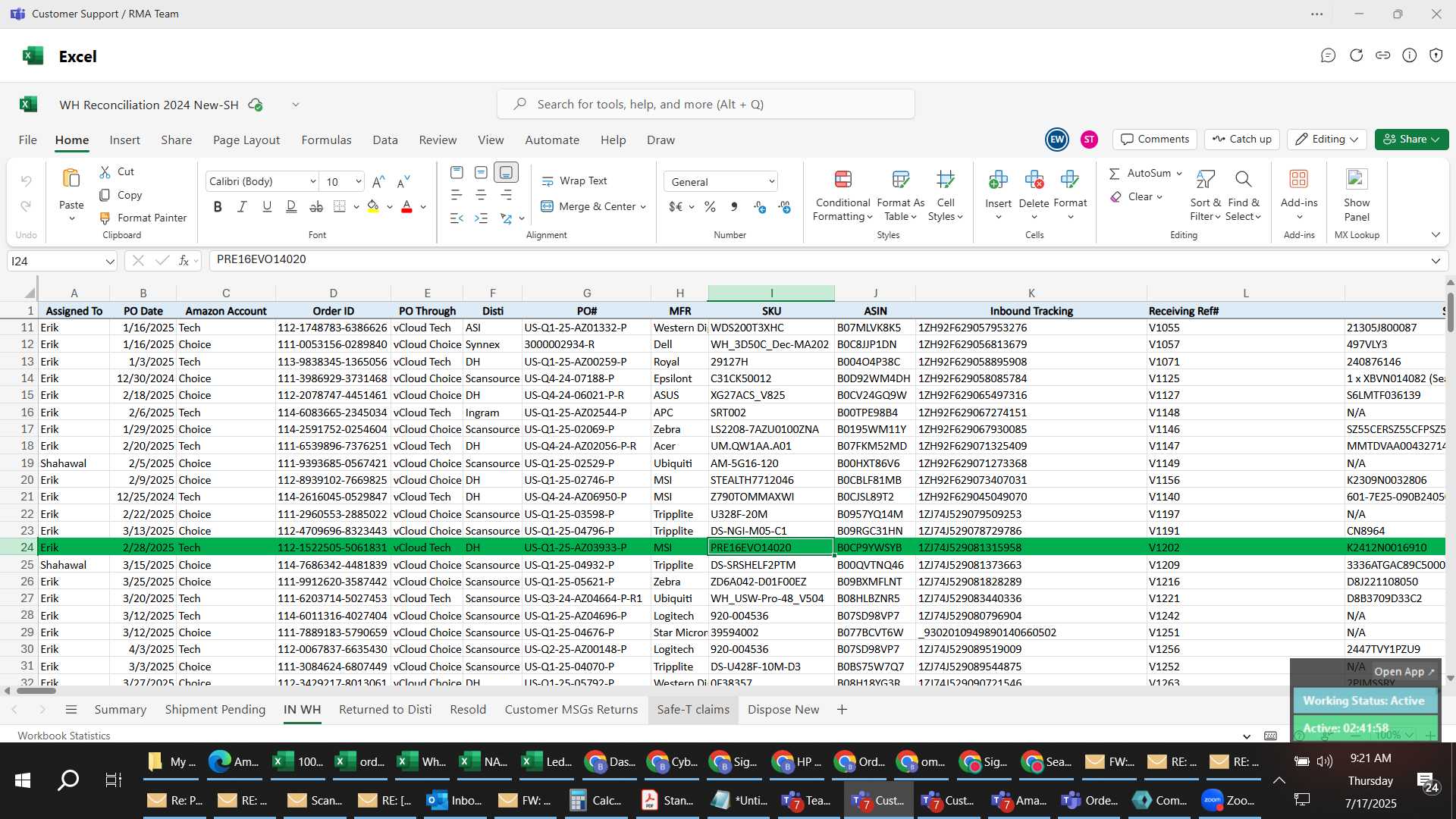Center cell text horizontally
The image size is (1456, 819).
click(x=481, y=195)
